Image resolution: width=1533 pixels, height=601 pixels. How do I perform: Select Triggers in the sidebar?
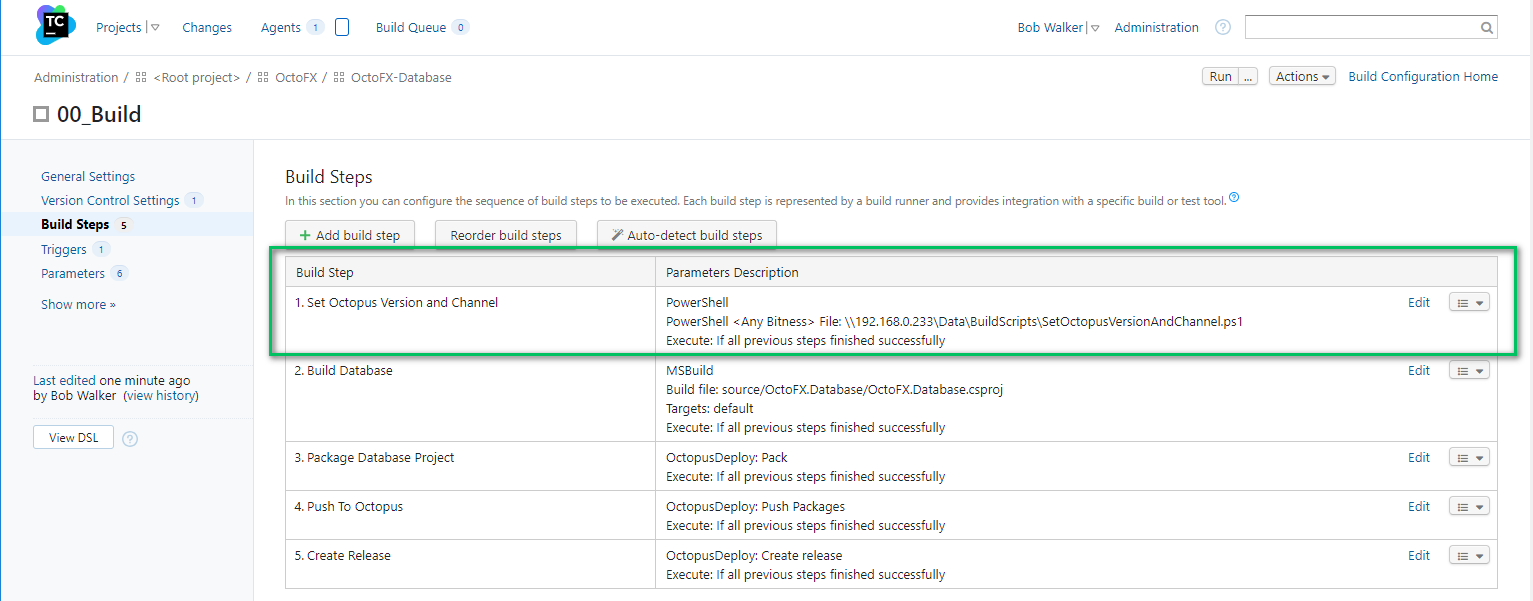click(x=64, y=249)
